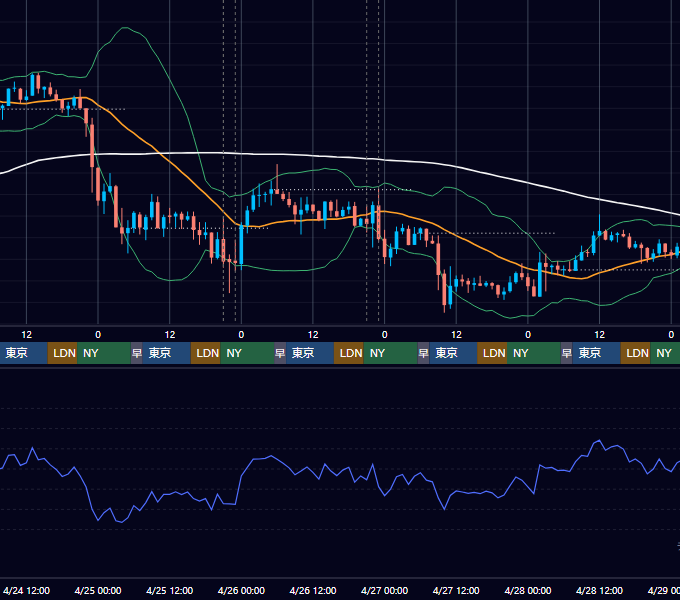Image resolution: width=680 pixels, height=600 pixels.
Task: Click the 4/24 12:00 date label
Action: (x=26, y=590)
